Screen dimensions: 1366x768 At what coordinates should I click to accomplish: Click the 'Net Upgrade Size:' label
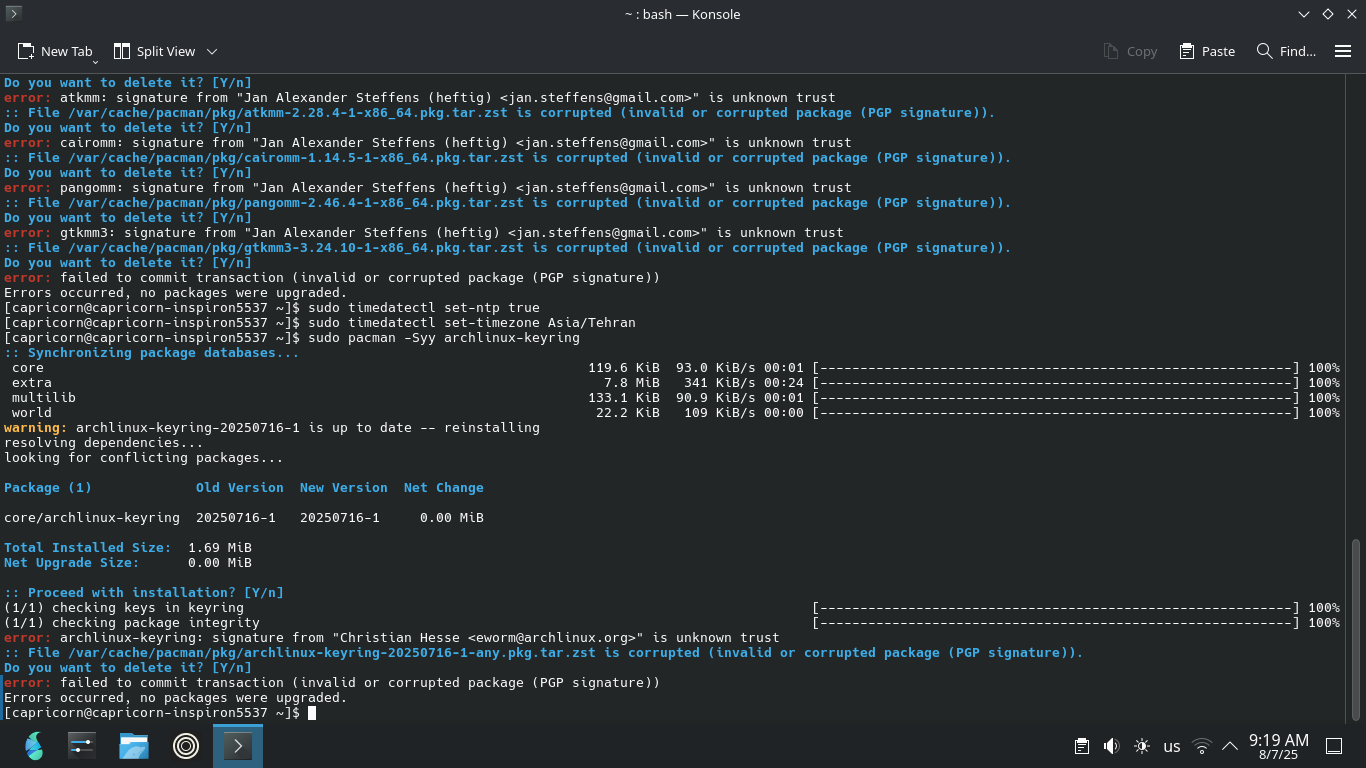pos(72,563)
